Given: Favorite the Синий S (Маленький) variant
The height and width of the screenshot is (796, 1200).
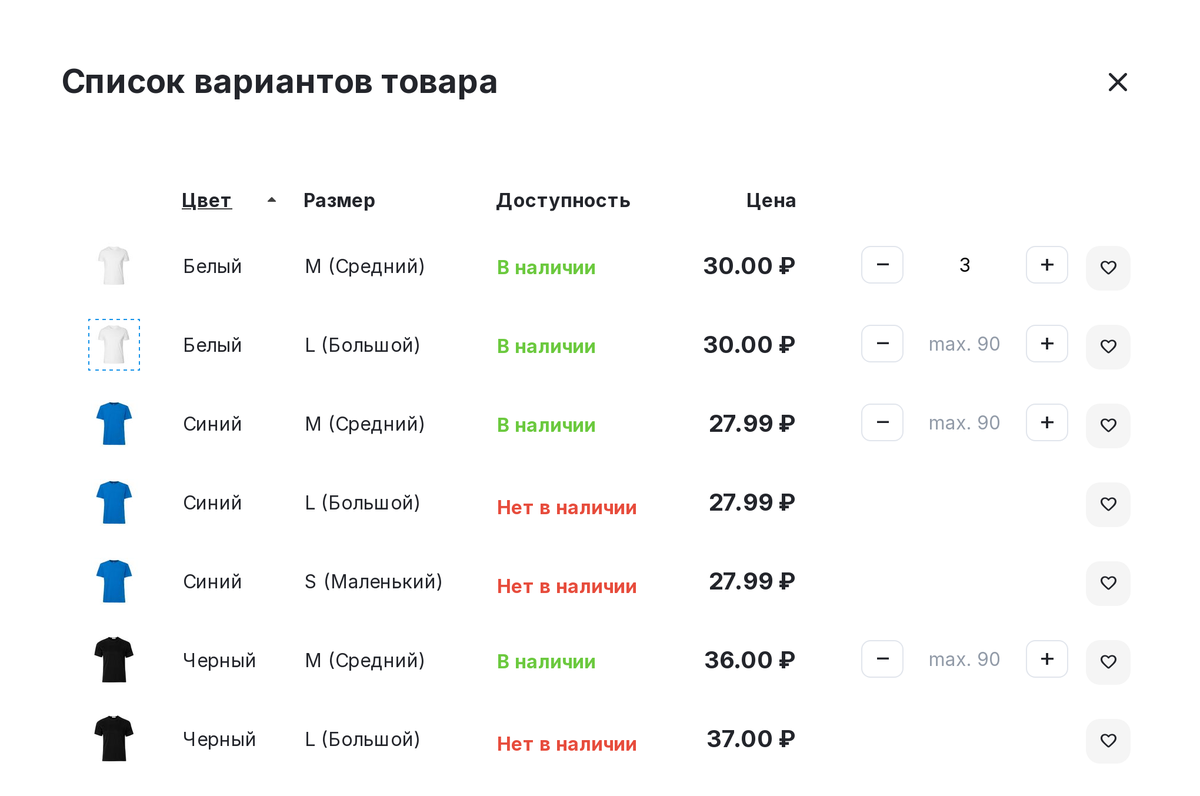Looking at the screenshot, I should [1108, 583].
